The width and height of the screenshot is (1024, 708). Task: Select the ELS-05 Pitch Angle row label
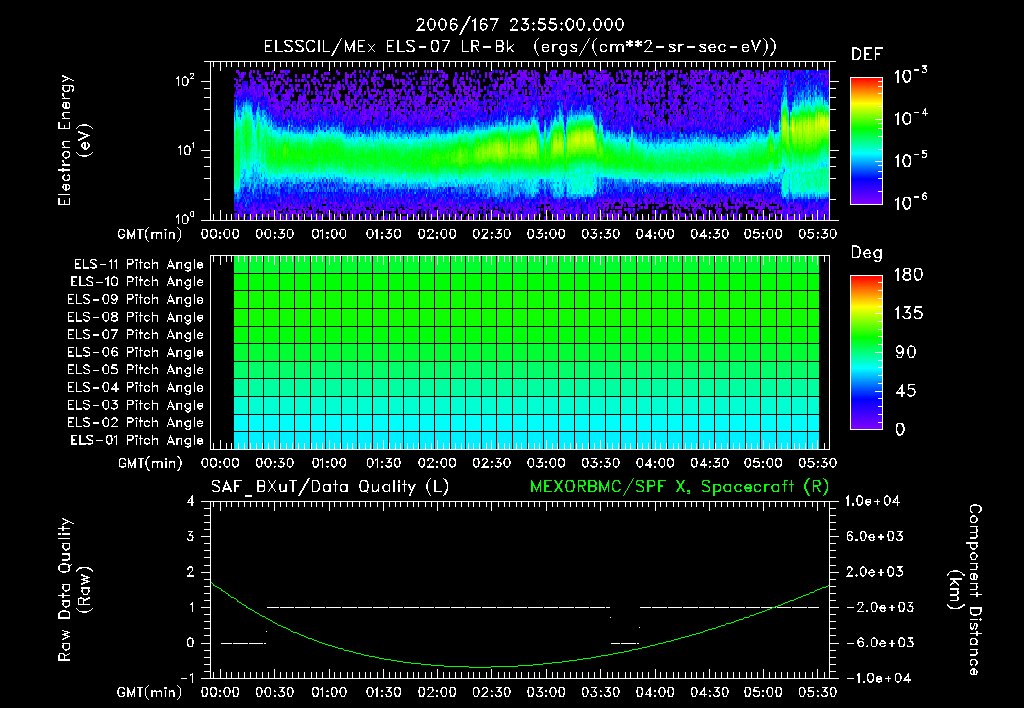(136, 370)
